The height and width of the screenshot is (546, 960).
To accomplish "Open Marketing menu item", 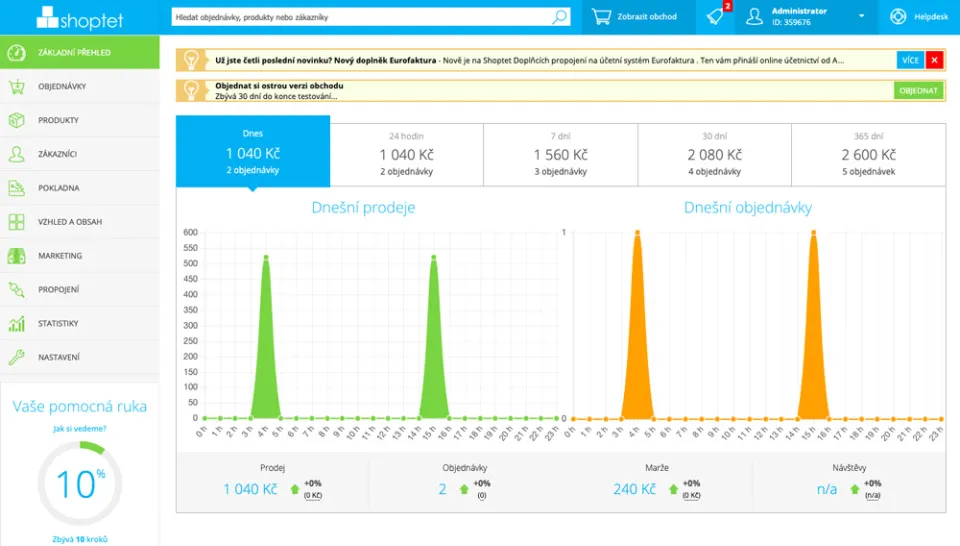I will click(80, 256).
